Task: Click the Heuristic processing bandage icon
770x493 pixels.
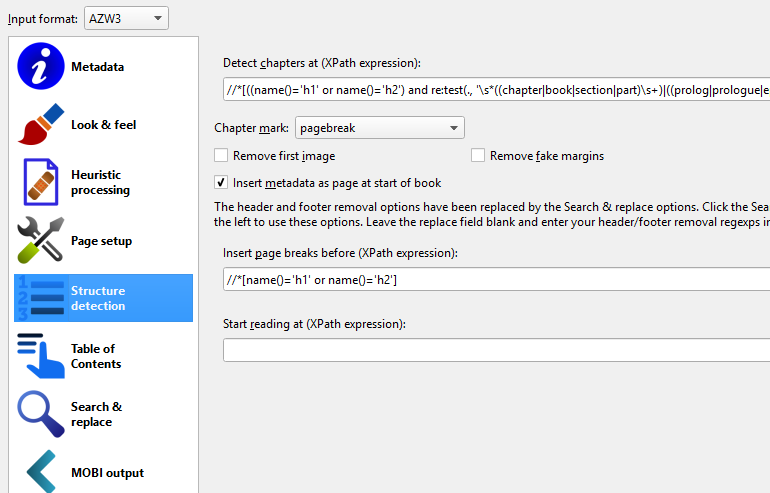Action: (40, 182)
